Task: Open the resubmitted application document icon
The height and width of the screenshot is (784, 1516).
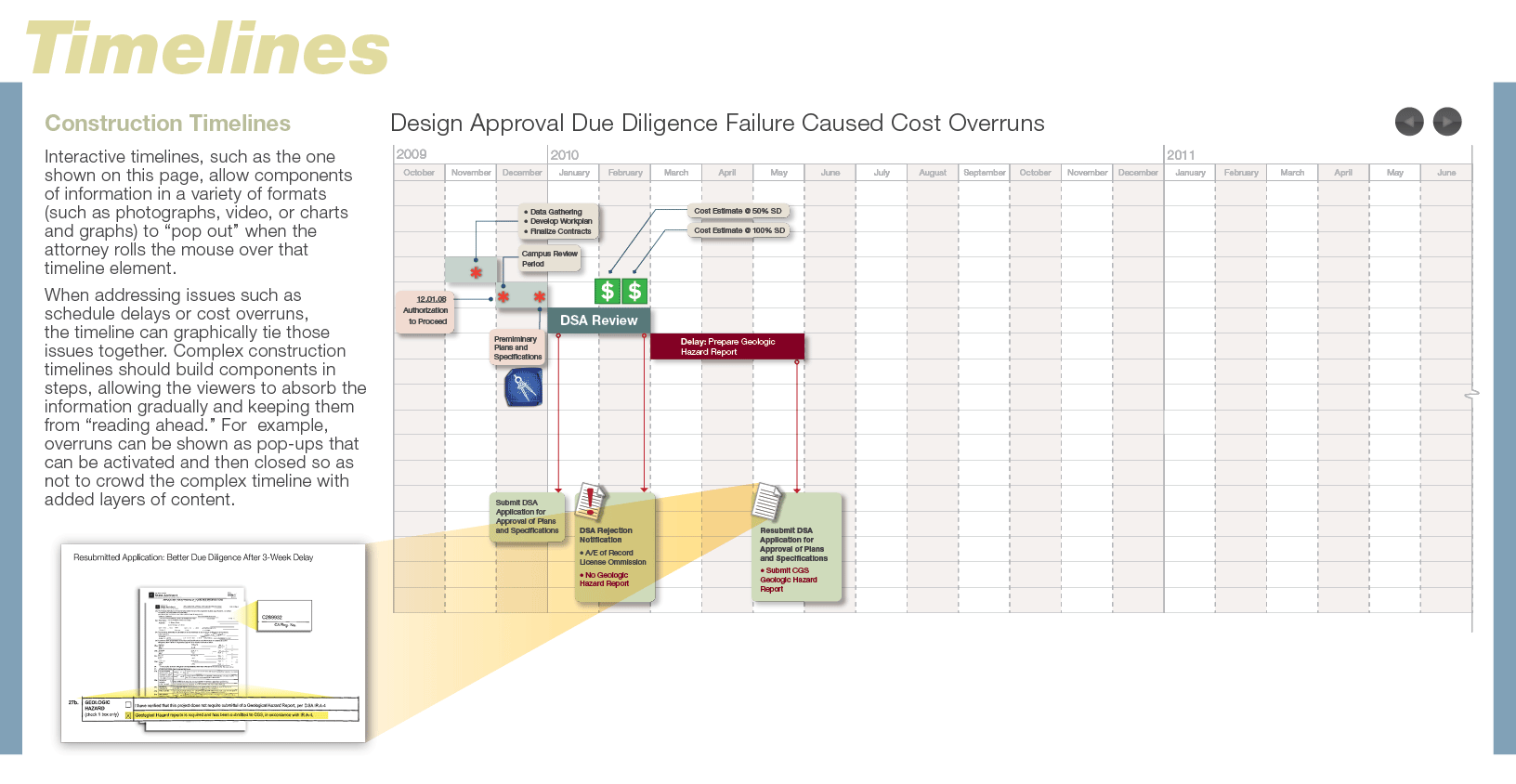Action: tap(767, 502)
